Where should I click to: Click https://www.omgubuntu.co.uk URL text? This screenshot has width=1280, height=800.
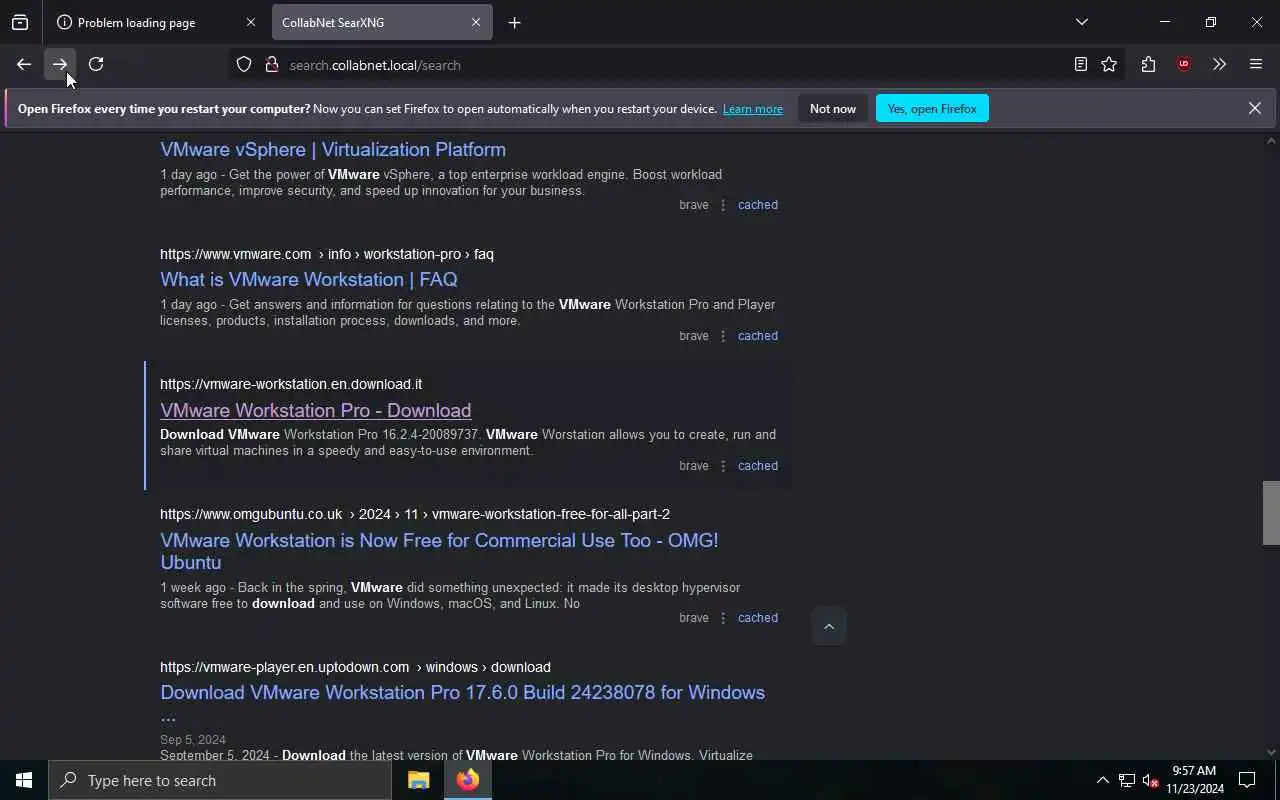point(251,514)
